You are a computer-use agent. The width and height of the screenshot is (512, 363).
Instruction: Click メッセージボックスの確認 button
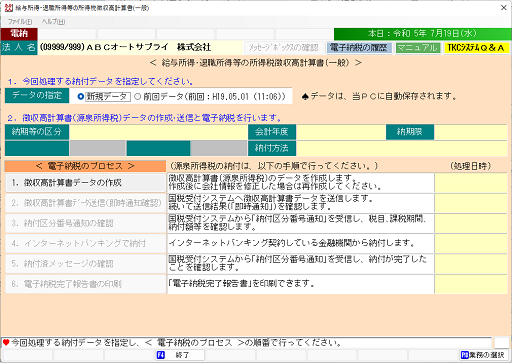(x=284, y=48)
